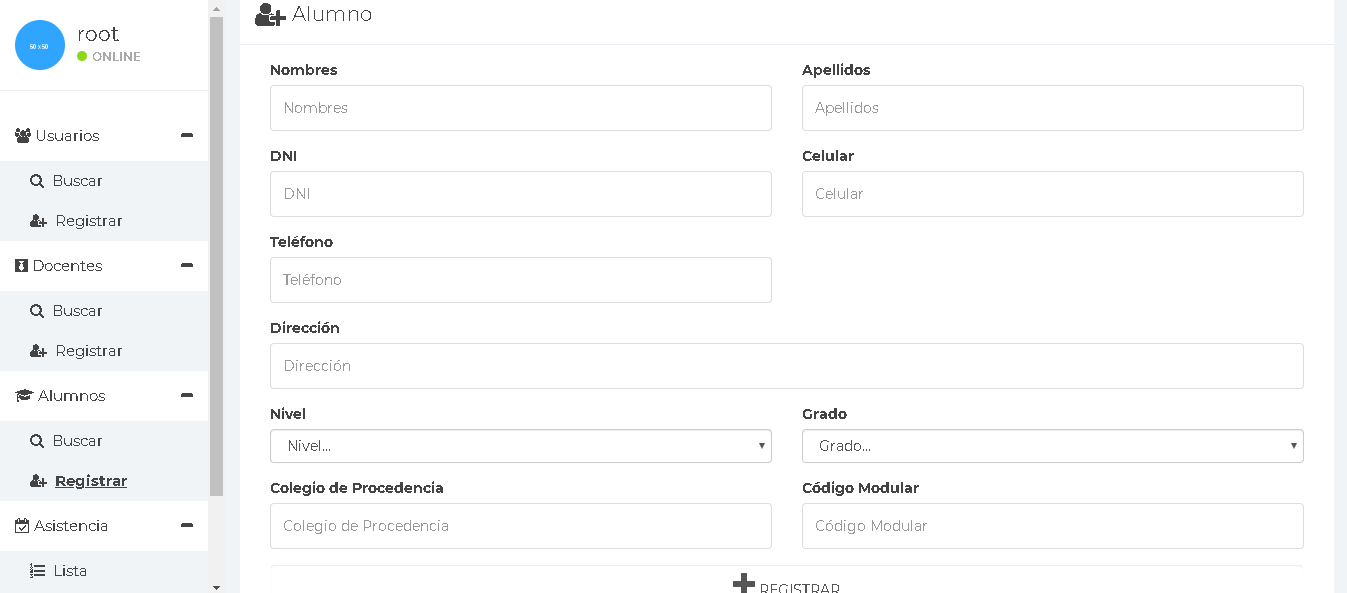Click add-user icon under Docentes Registrar
This screenshot has width=1347, height=593.
point(38,351)
